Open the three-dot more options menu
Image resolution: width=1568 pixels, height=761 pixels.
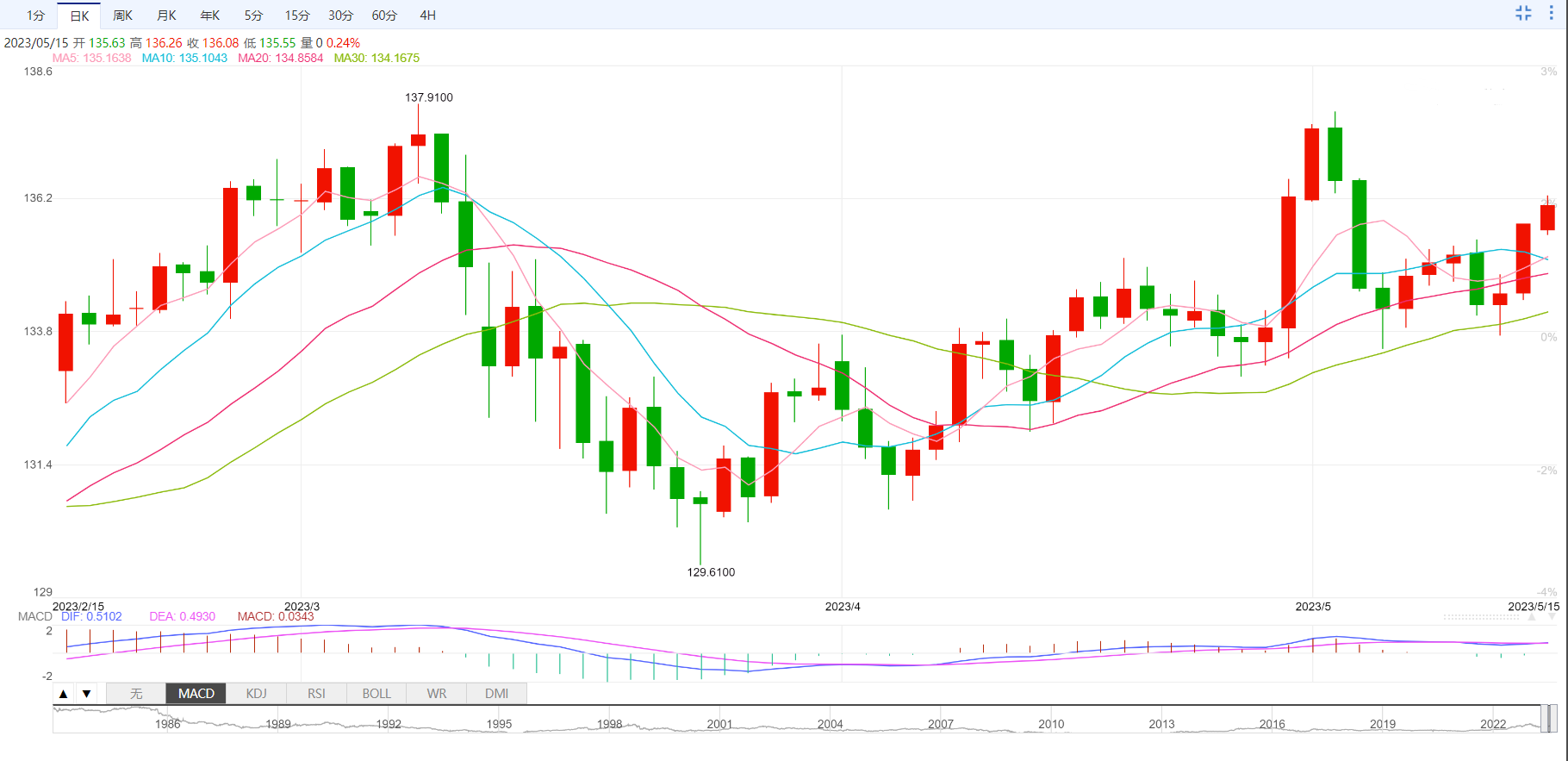point(1551,13)
